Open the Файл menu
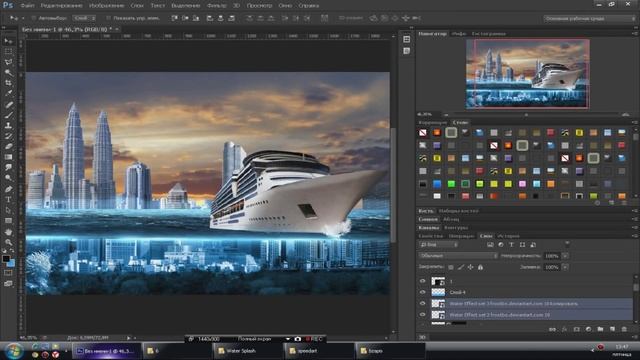The image size is (640, 360). pyautogui.click(x=27, y=6)
